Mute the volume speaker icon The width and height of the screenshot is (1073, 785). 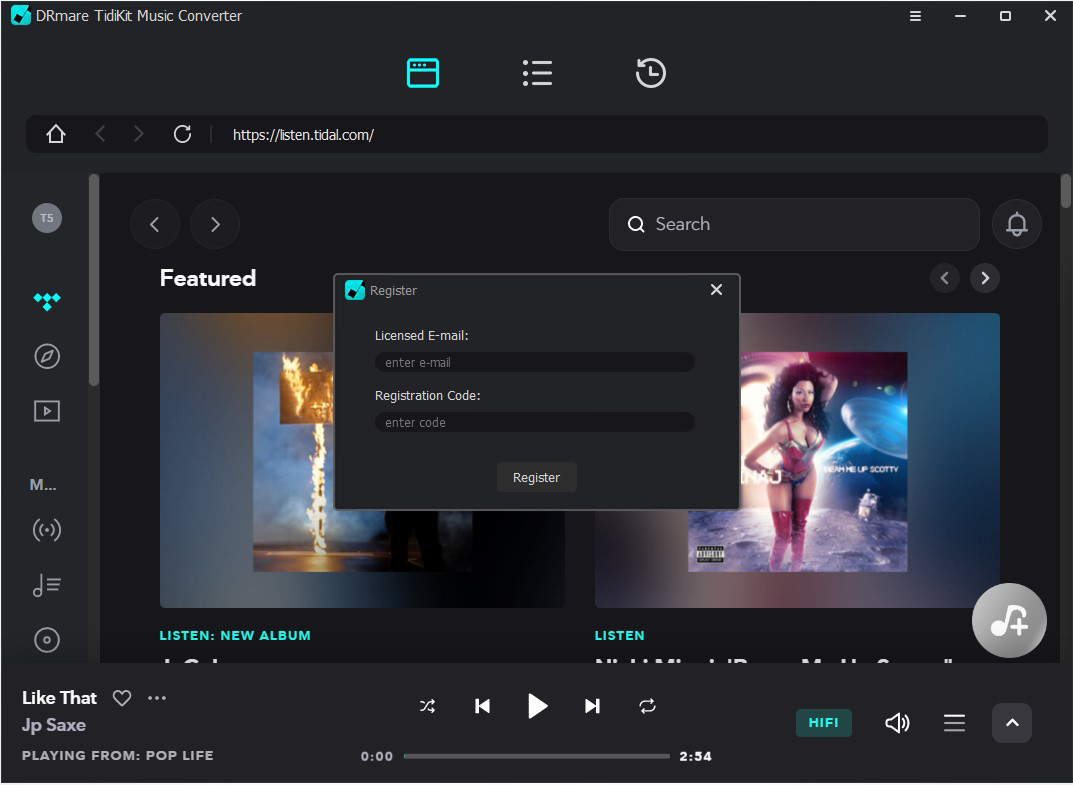[x=897, y=723]
